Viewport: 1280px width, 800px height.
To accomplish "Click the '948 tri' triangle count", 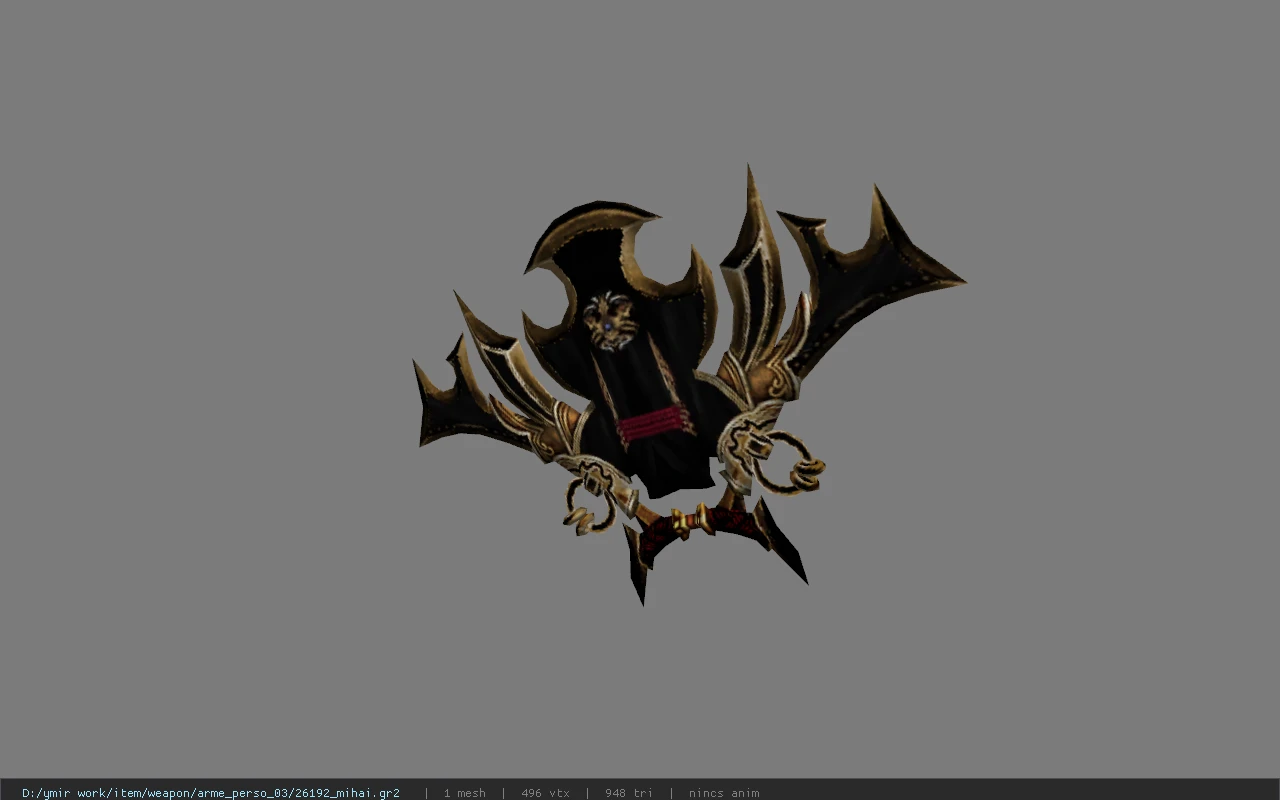I will coord(629,793).
